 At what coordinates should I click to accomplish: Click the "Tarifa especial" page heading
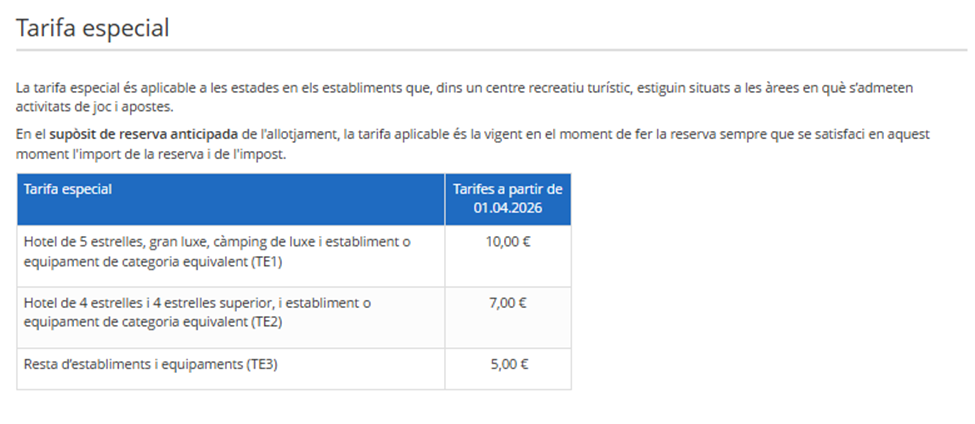coord(93,28)
